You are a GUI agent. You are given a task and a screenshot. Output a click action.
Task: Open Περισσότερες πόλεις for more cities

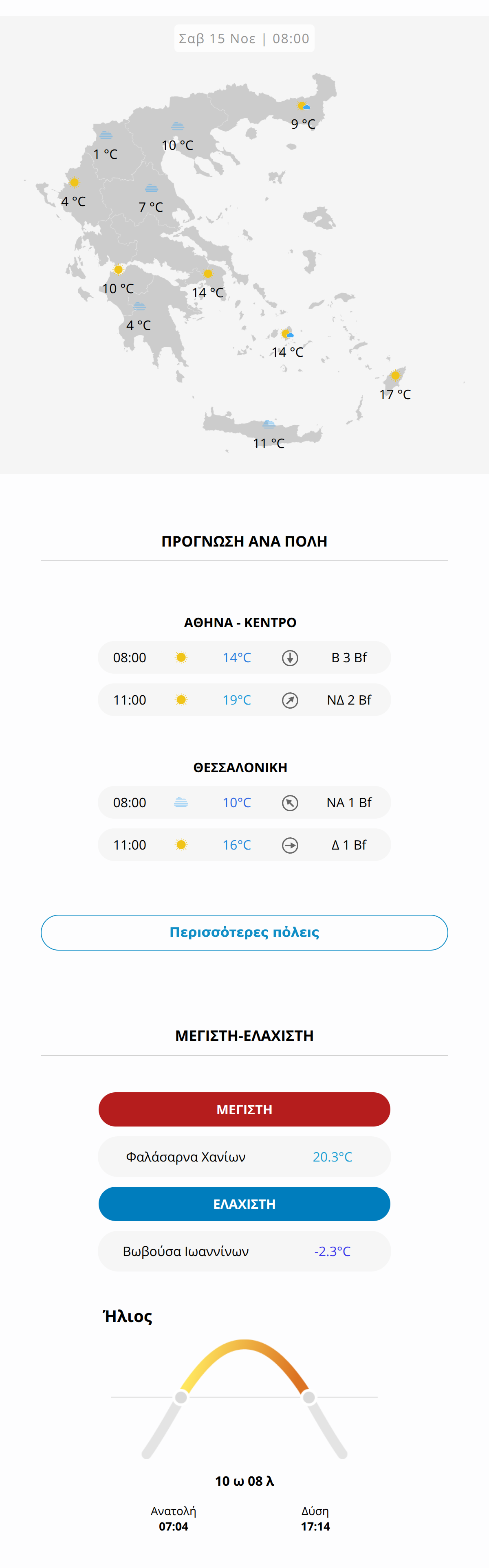point(244,932)
